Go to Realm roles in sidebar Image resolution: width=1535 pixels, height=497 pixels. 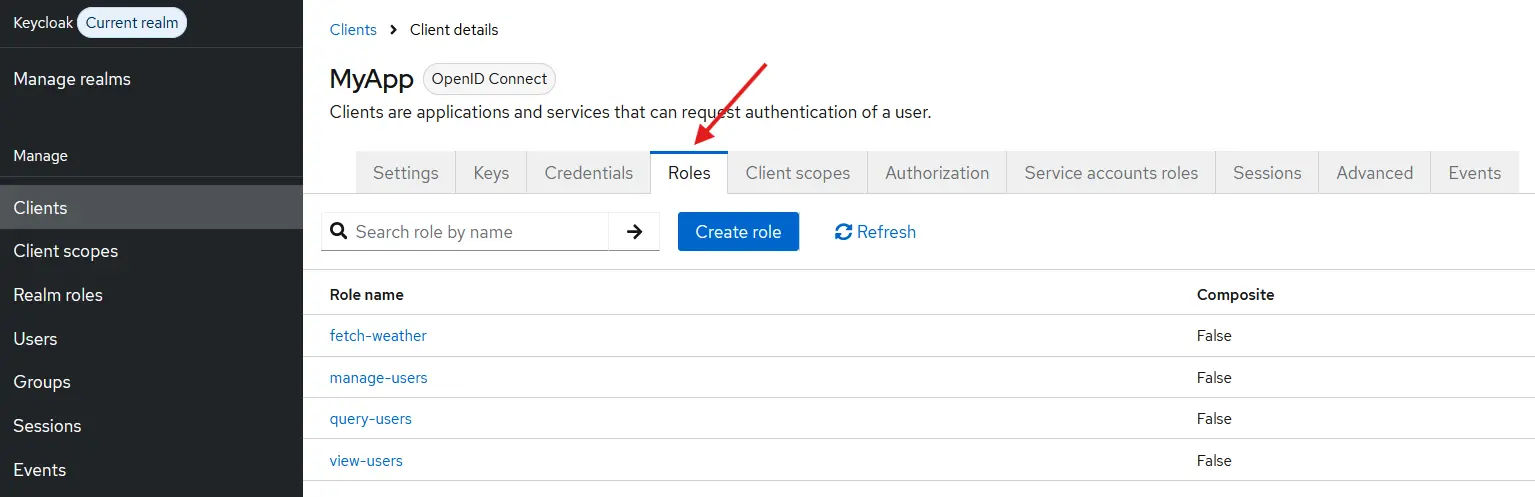point(58,295)
